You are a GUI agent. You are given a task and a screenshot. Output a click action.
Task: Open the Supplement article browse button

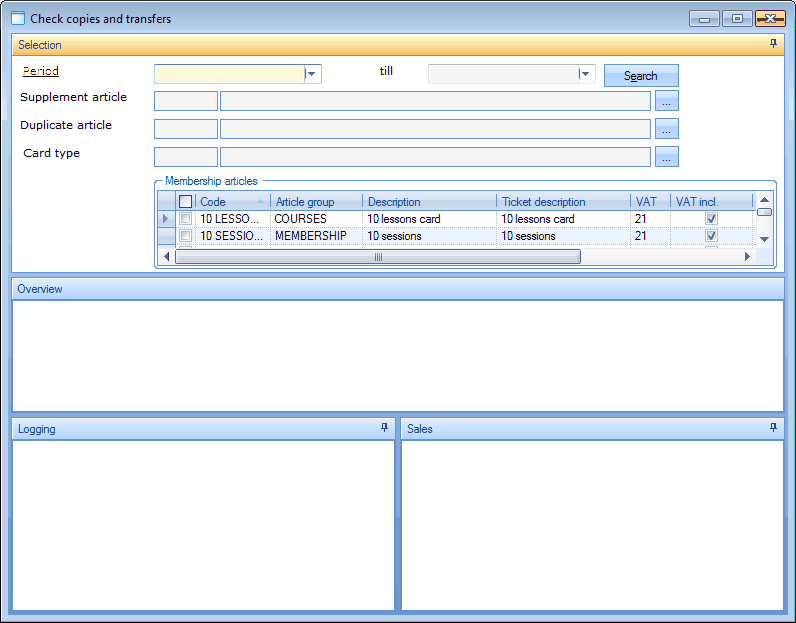667,100
